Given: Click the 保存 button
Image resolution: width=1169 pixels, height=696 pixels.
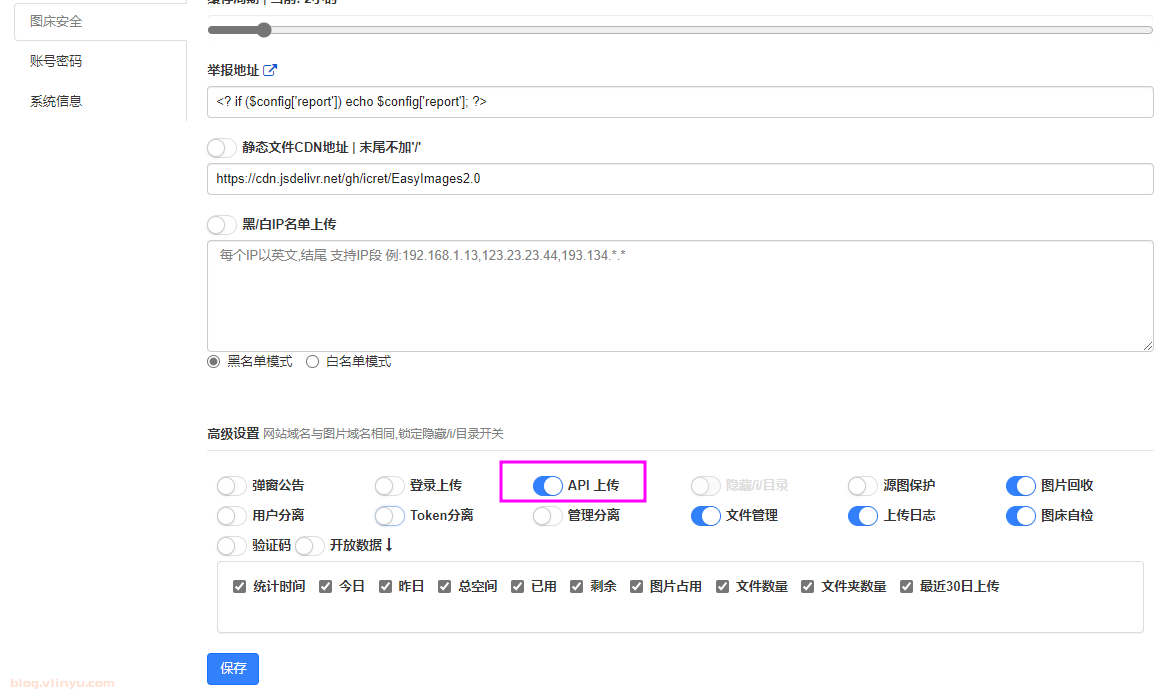Looking at the screenshot, I should pos(232,668).
